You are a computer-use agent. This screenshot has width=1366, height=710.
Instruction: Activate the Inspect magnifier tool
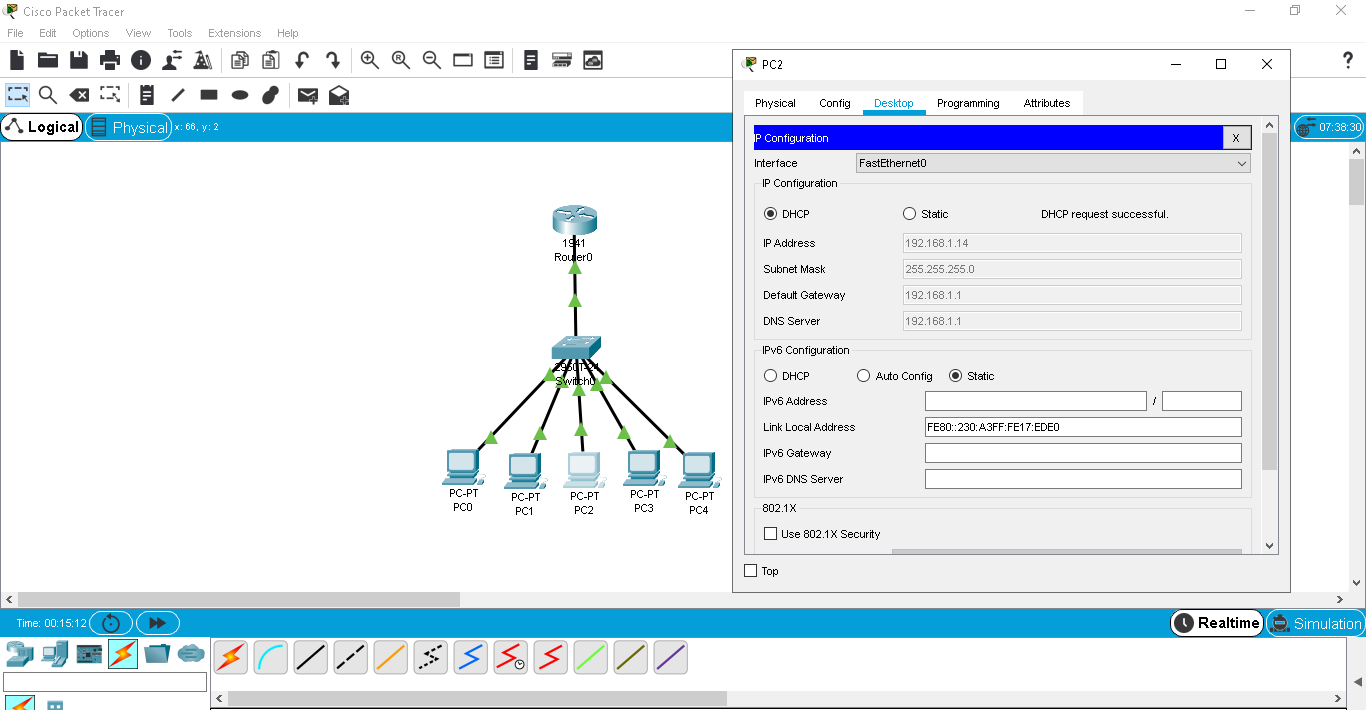click(48, 95)
